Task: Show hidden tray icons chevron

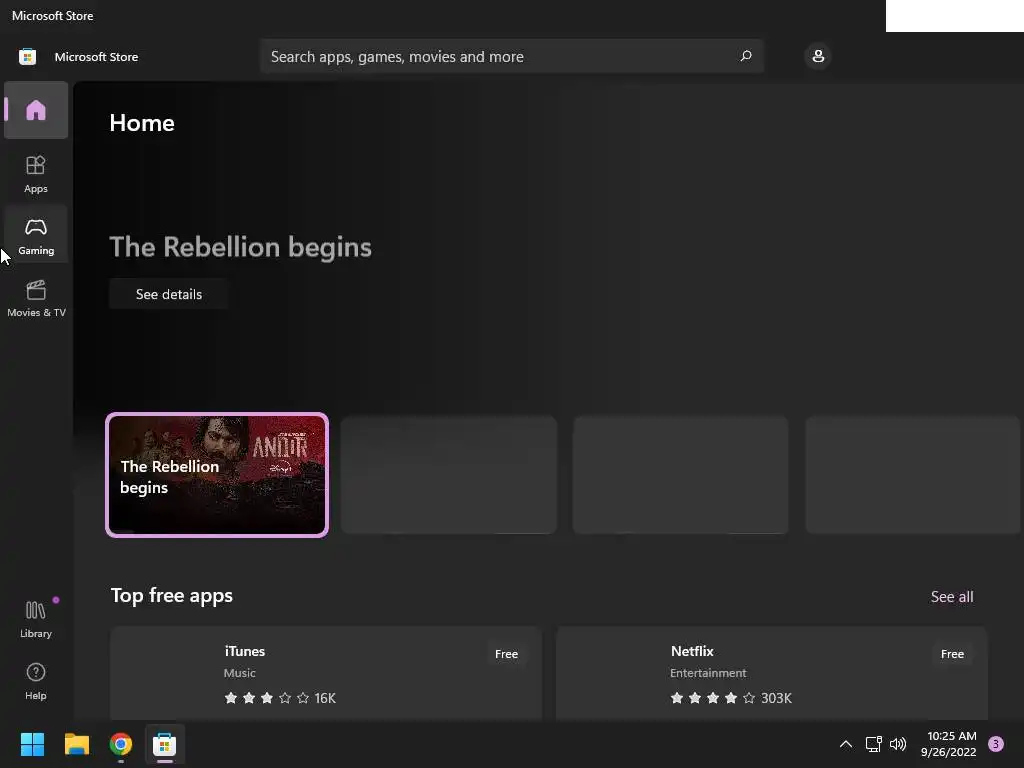Action: coord(846,744)
